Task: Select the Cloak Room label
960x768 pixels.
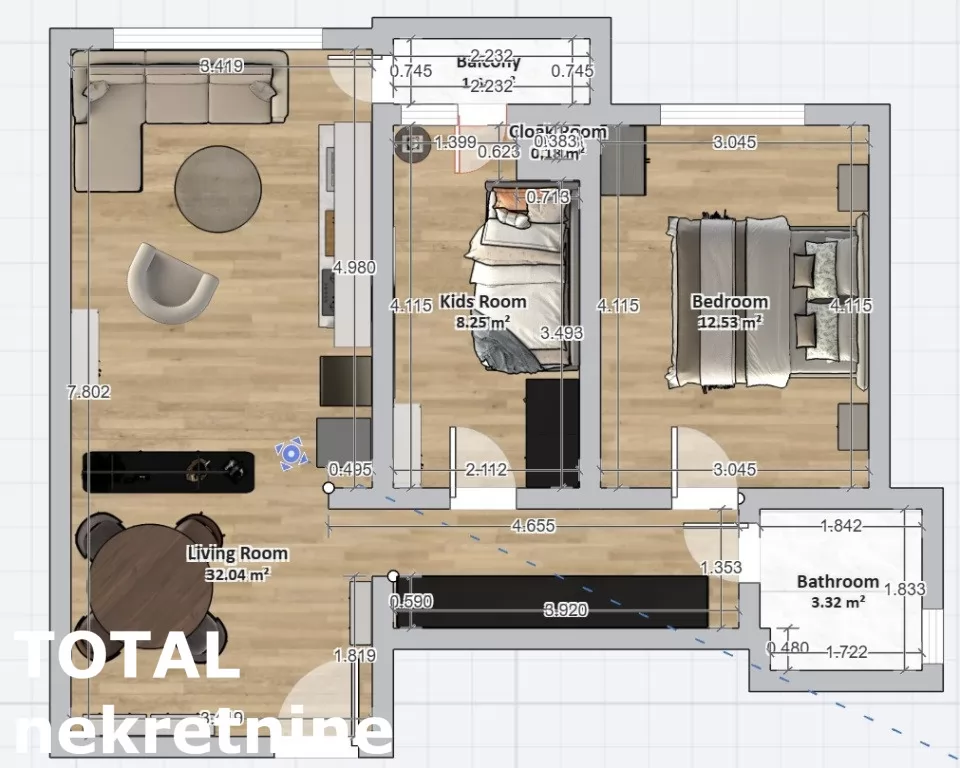Action: pos(558,132)
